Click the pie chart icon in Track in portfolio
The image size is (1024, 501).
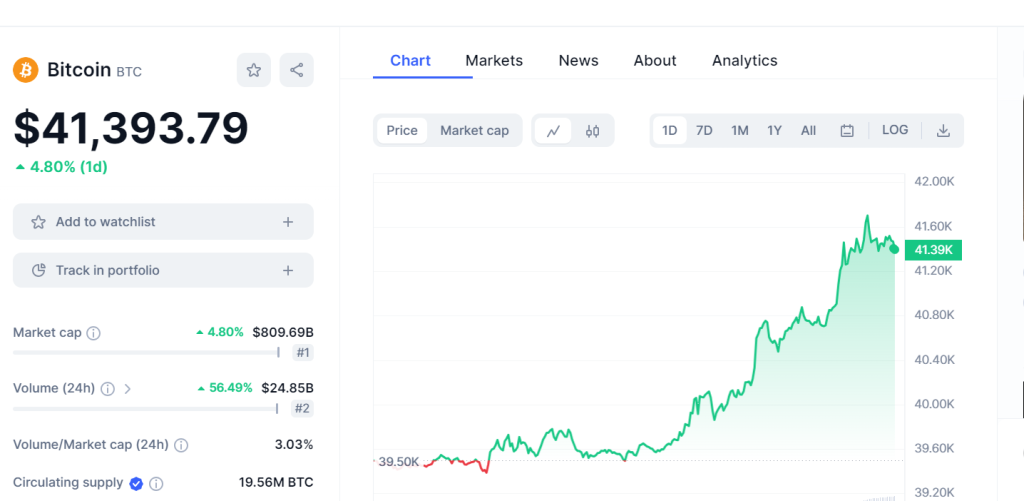tap(39, 270)
